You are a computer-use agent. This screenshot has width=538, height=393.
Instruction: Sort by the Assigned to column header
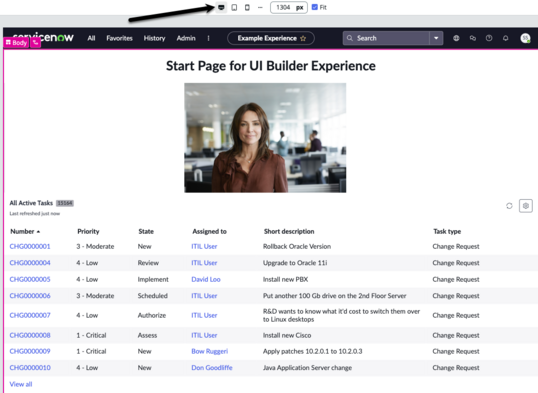pyautogui.click(x=209, y=231)
